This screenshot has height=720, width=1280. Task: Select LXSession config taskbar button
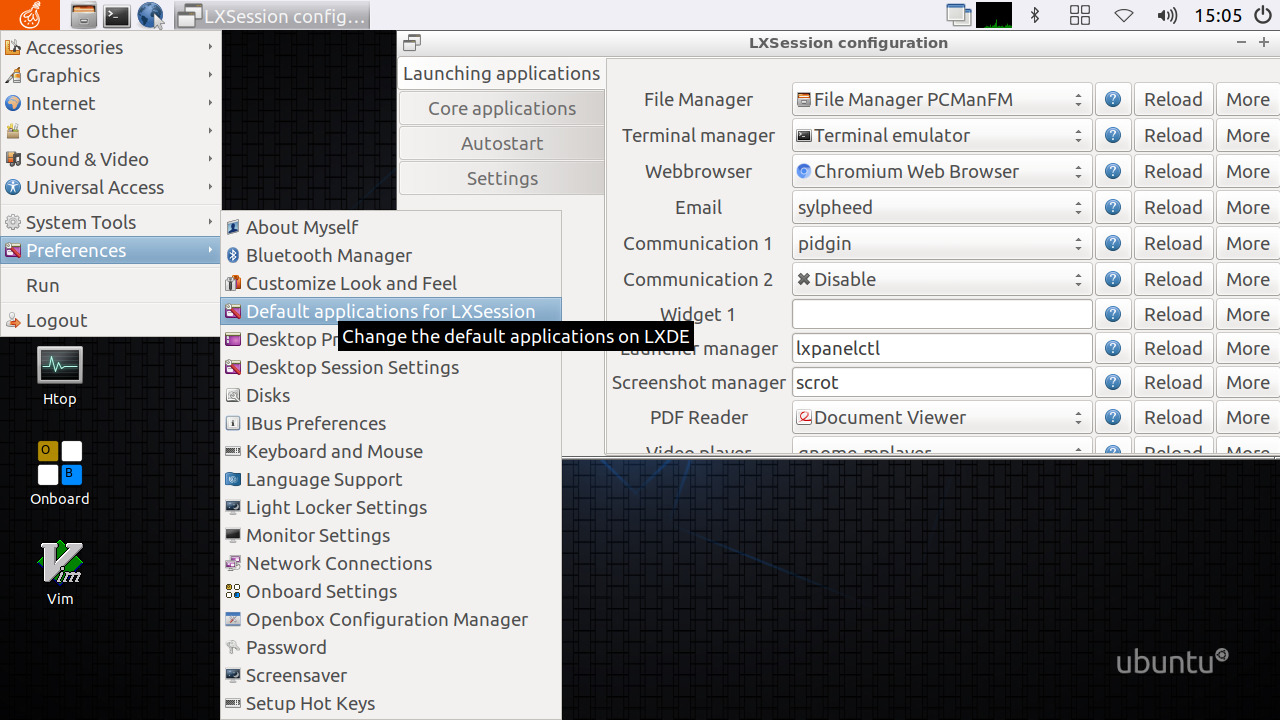[x=272, y=15]
